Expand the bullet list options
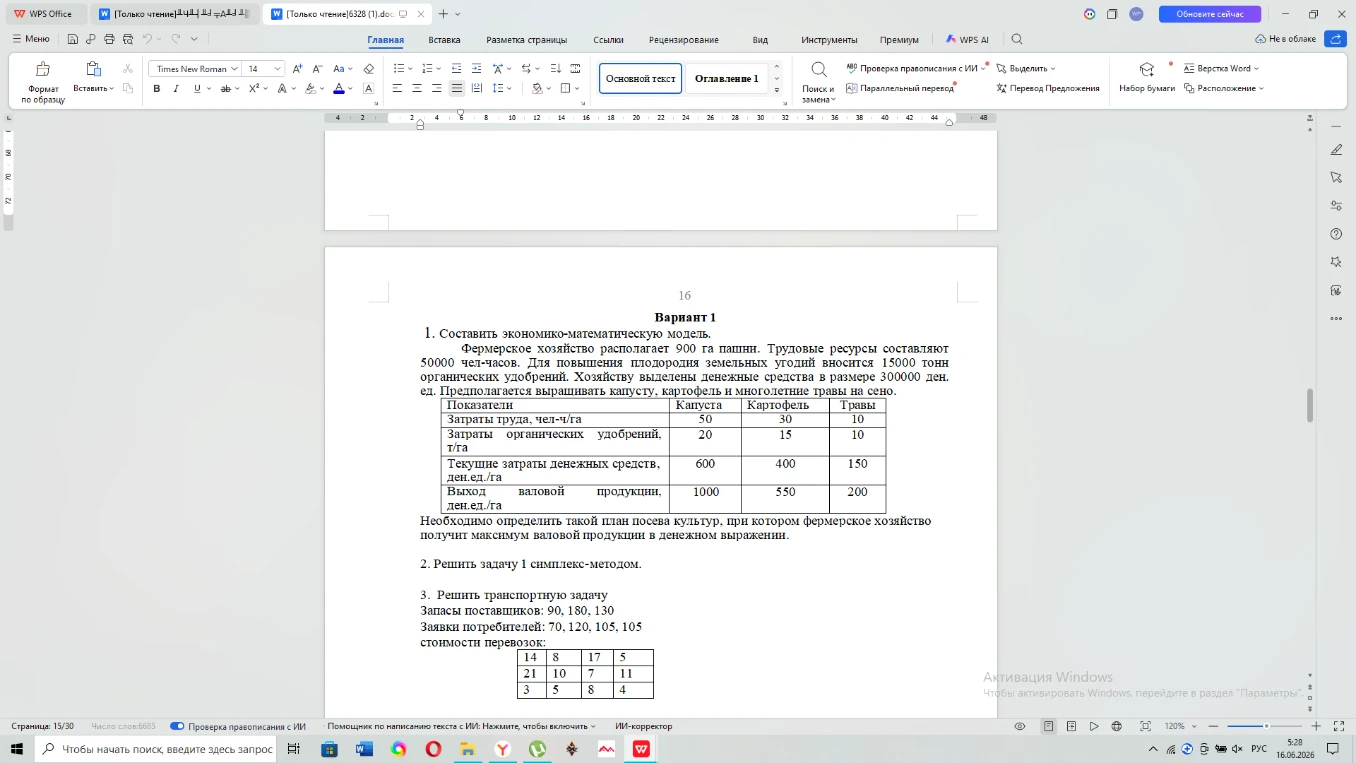 409,69
